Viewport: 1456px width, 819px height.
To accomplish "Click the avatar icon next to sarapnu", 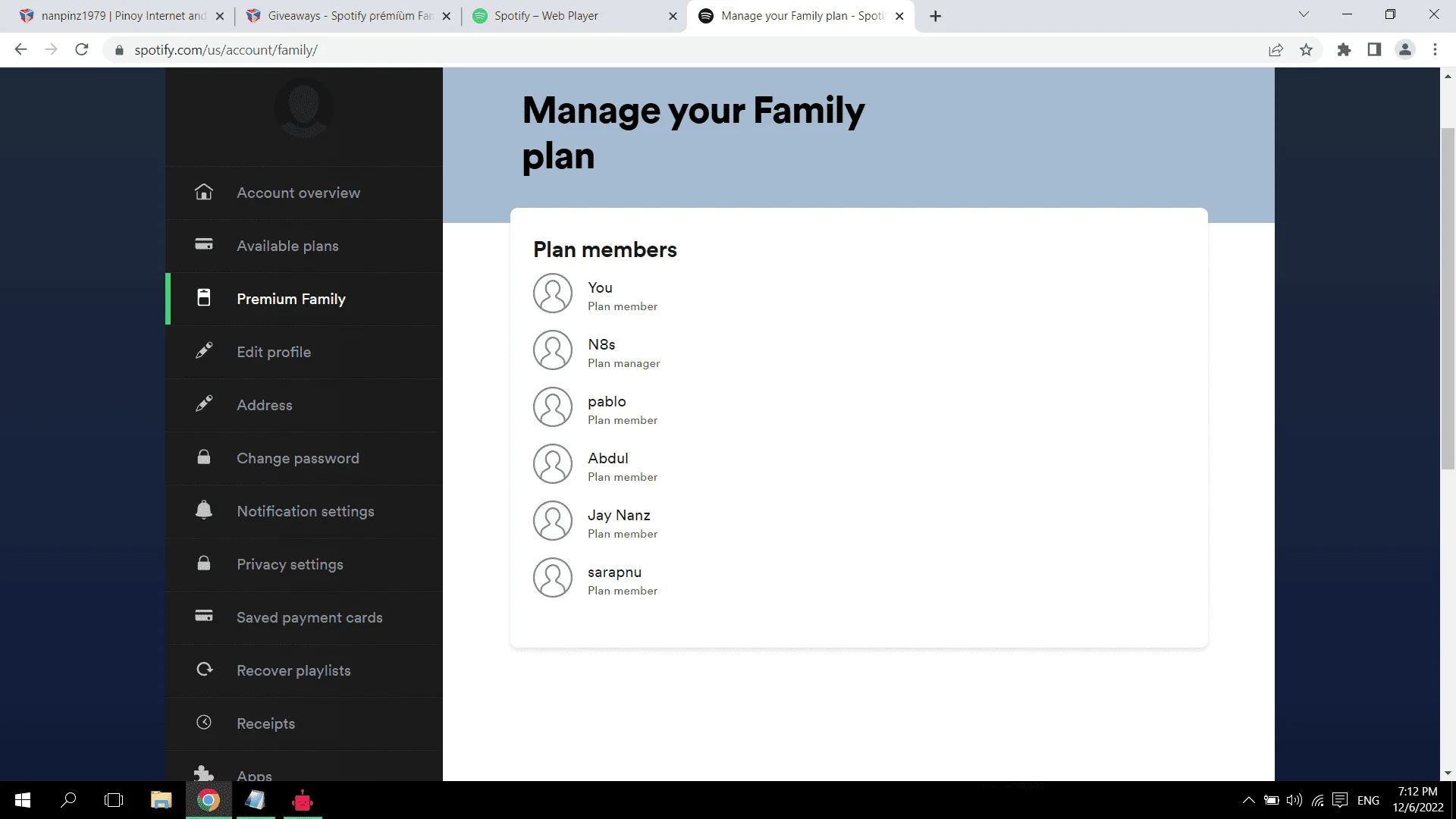I will (x=553, y=578).
